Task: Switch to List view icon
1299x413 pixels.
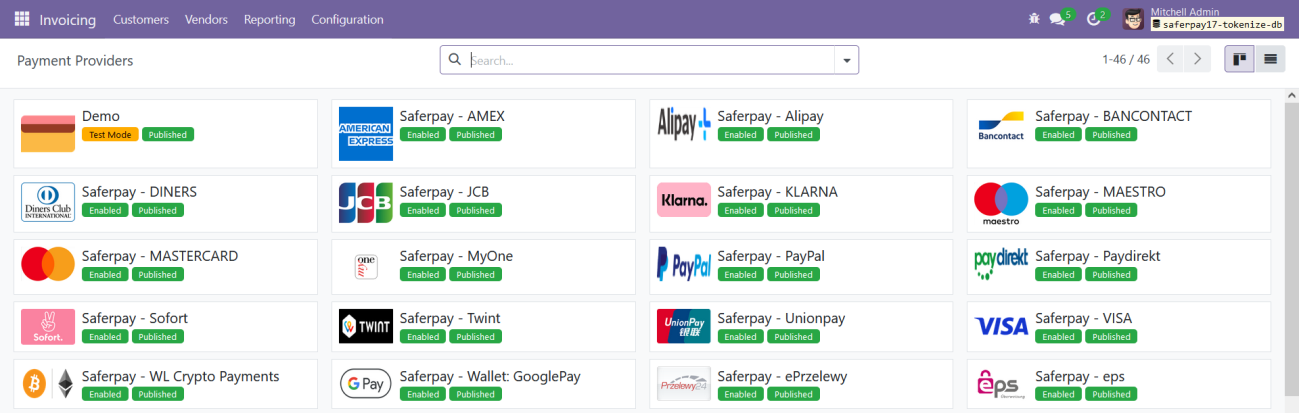Action: click(1270, 60)
